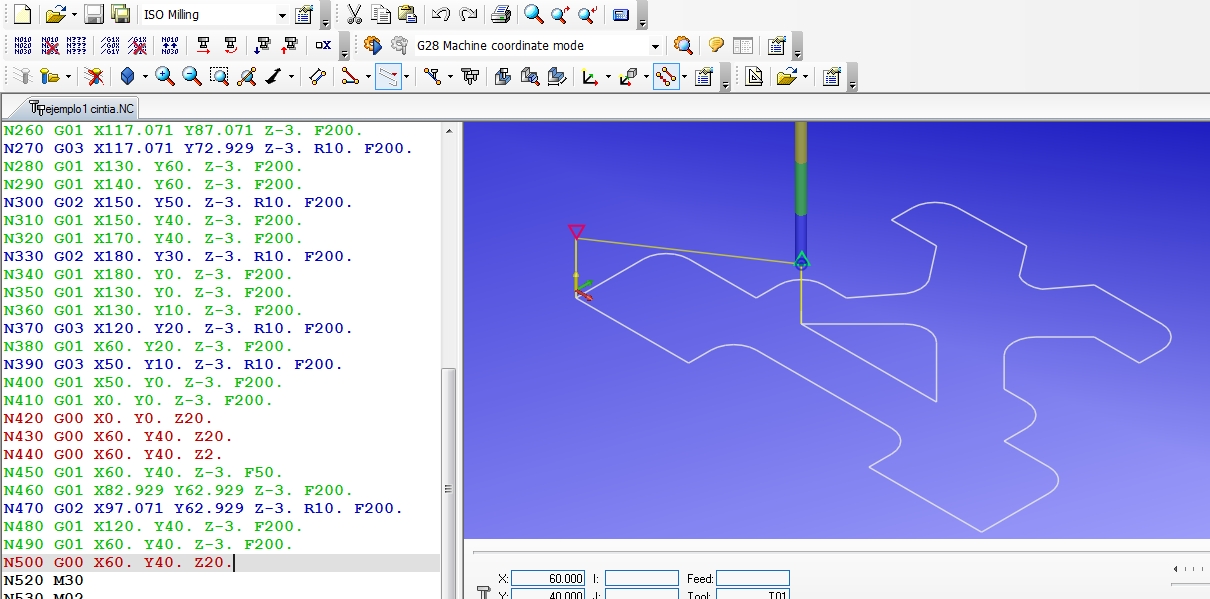Expand the dropdown arrow beside the blue cube

(146, 76)
